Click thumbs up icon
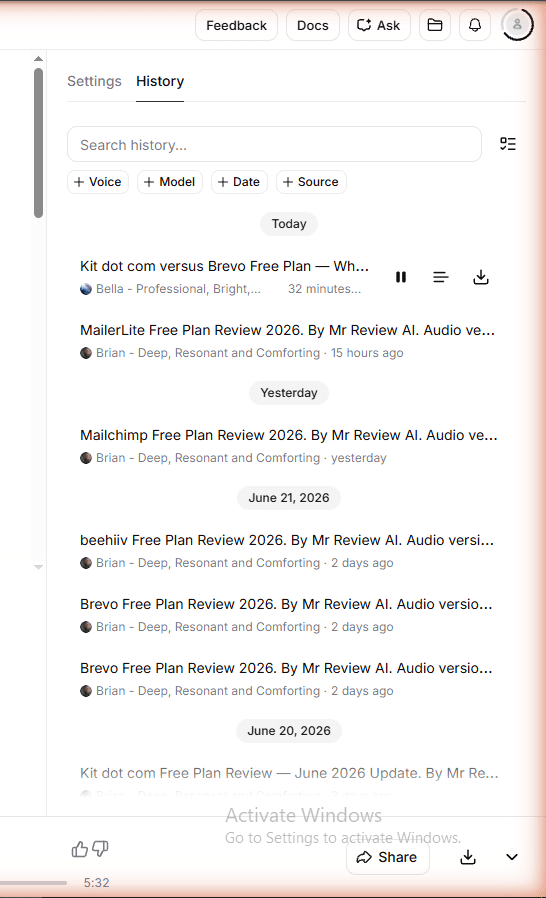The image size is (546, 898). (80, 849)
